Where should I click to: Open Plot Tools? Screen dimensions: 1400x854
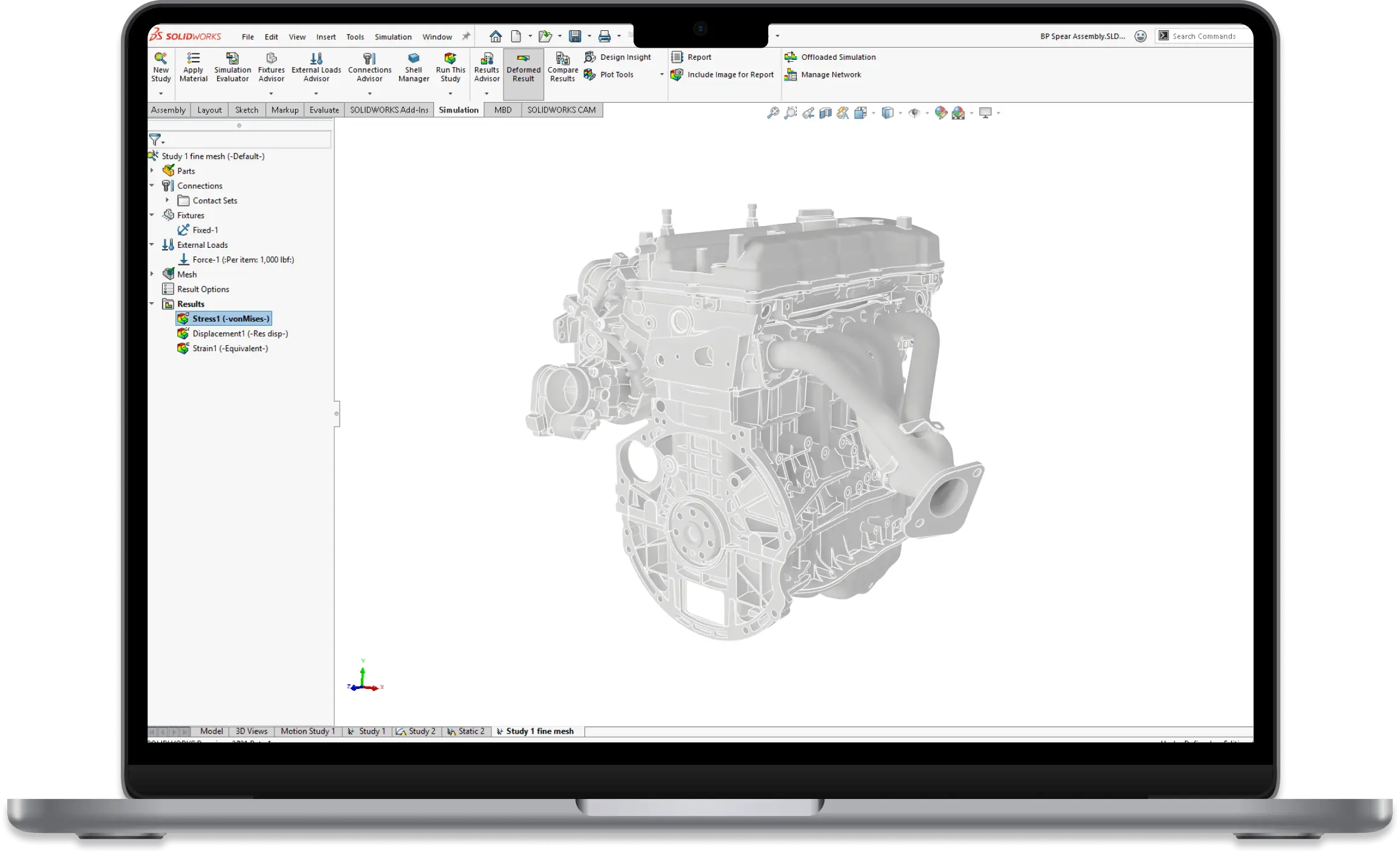coord(609,75)
